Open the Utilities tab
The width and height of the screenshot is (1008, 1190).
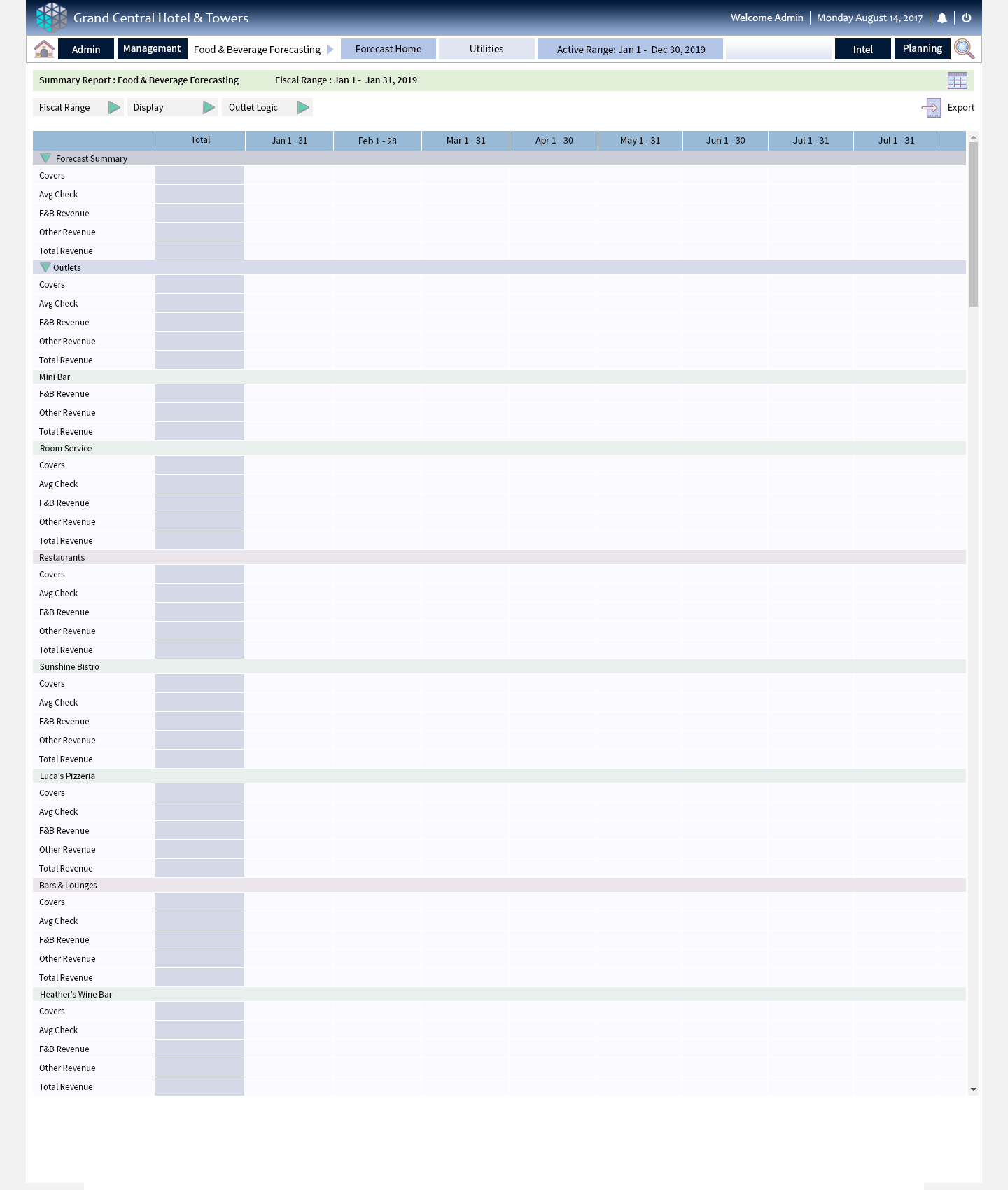[x=486, y=49]
